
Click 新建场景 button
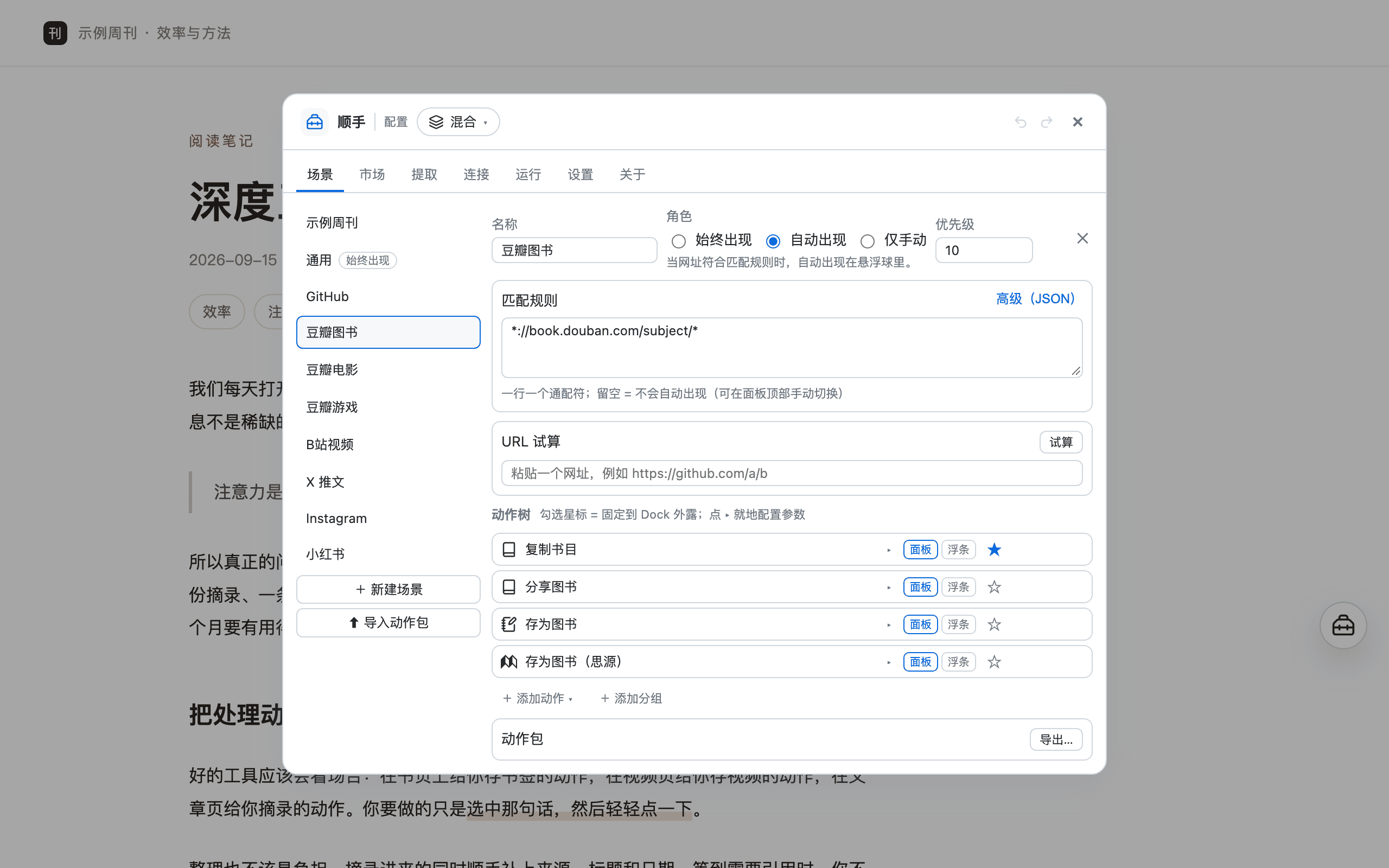(x=388, y=589)
